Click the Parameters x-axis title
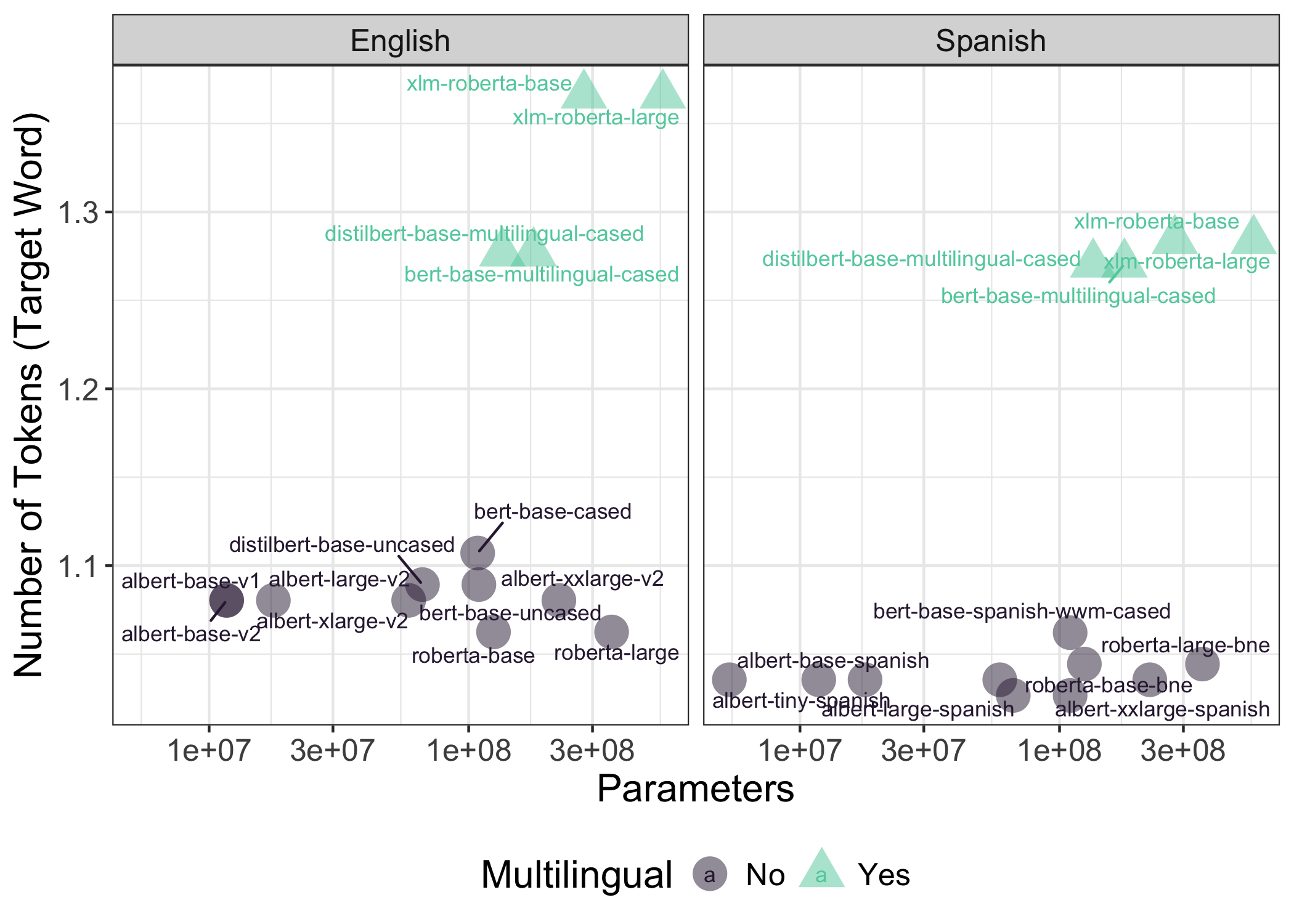The image size is (1294, 924). point(695,789)
